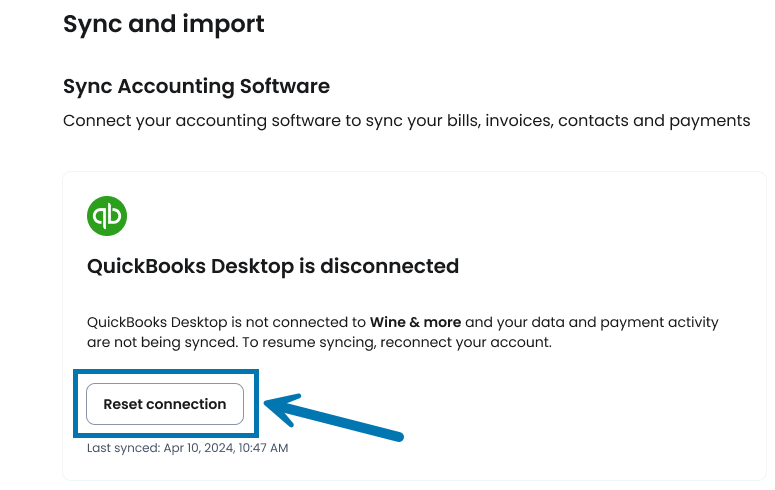Select the "Sync and import" page heading

tap(164, 23)
